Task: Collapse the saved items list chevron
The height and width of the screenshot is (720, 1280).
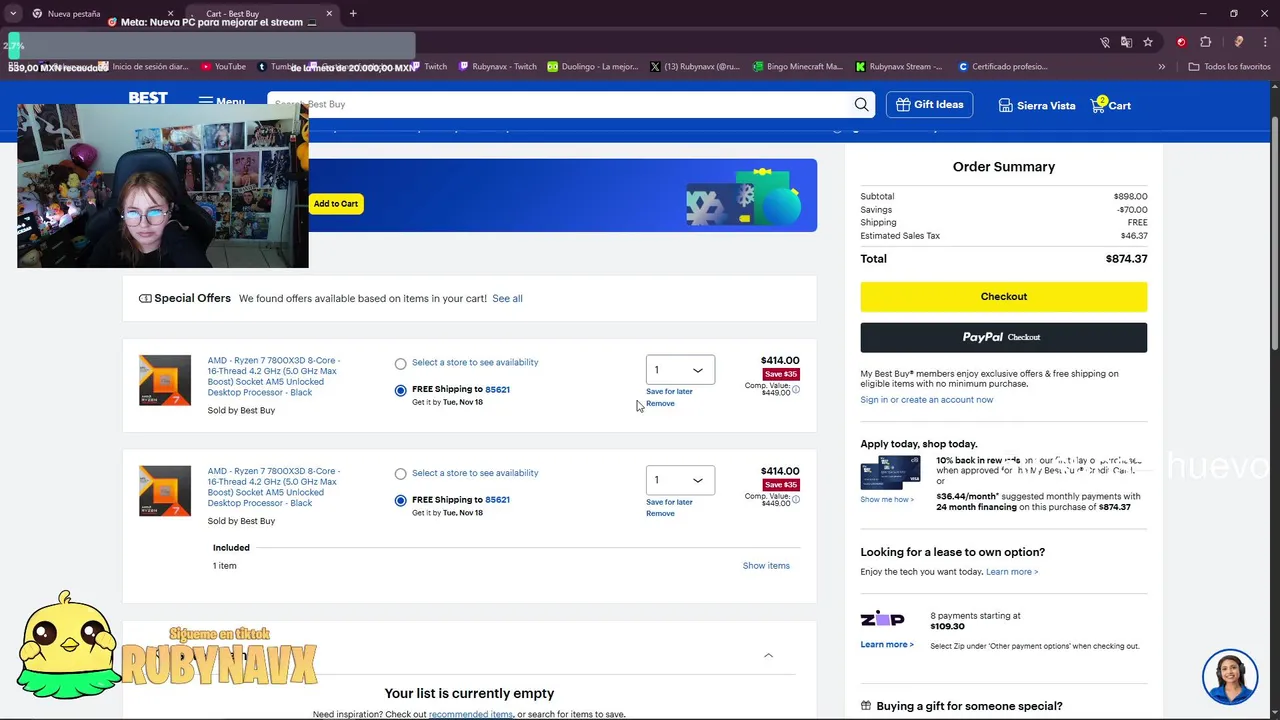Action: pyautogui.click(x=768, y=655)
